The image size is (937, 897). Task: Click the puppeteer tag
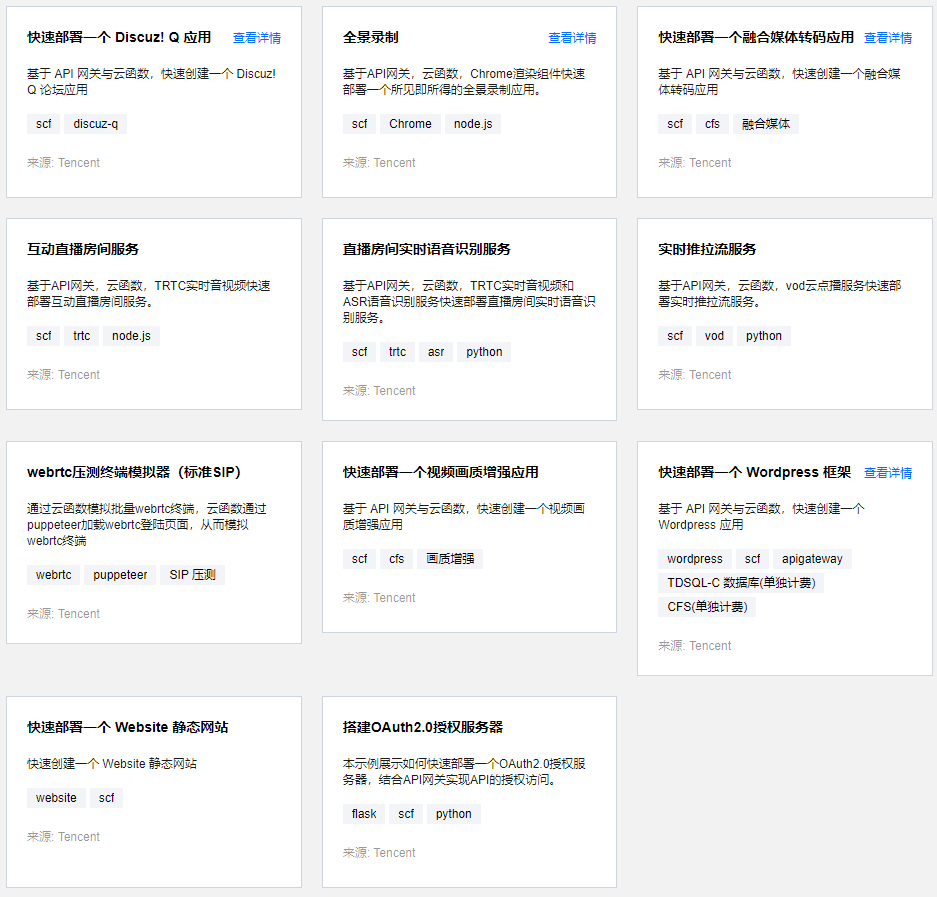click(120, 575)
